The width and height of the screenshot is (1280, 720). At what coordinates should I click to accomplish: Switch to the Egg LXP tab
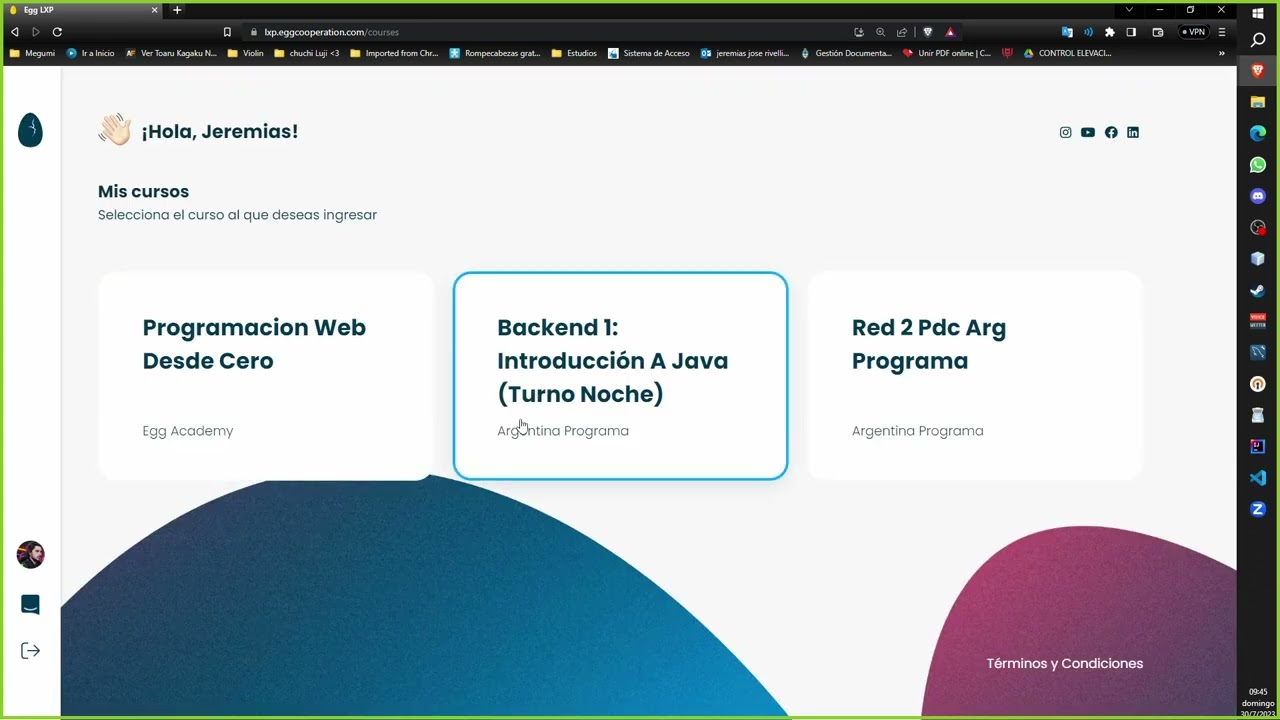pos(82,10)
